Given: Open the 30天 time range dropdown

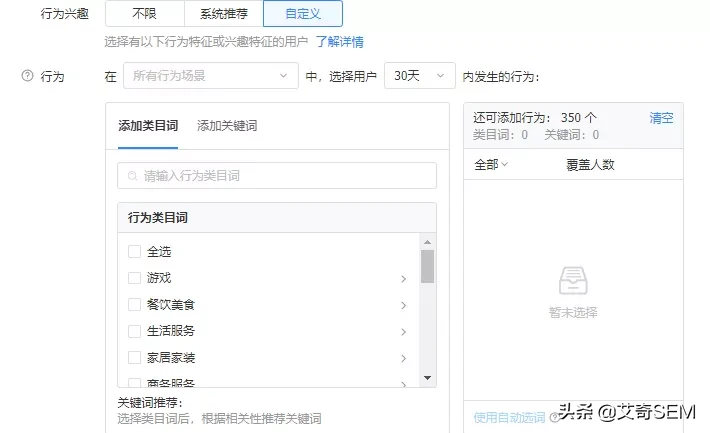Looking at the screenshot, I should click(420, 76).
